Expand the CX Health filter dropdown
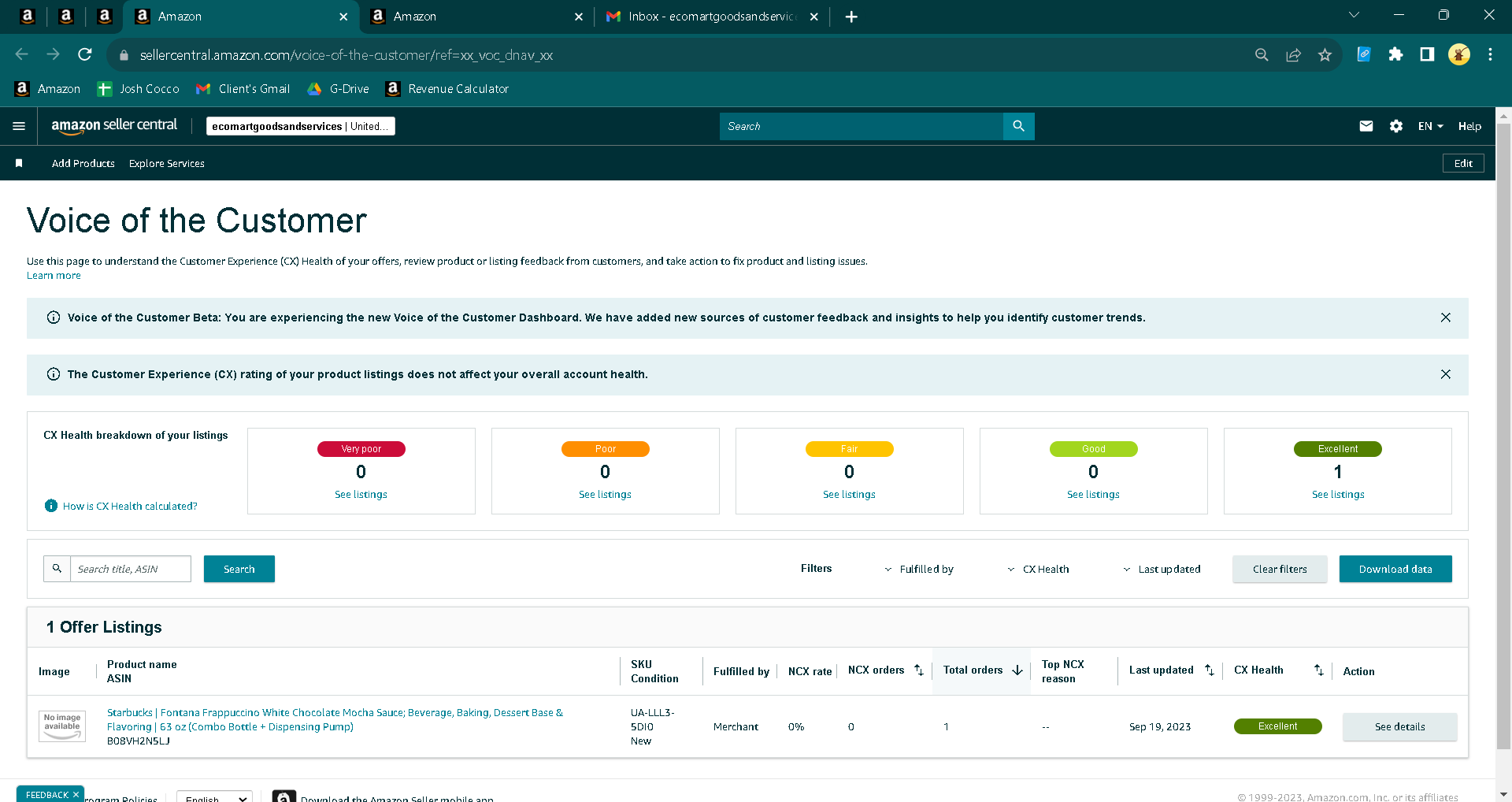 pyautogui.click(x=1038, y=569)
